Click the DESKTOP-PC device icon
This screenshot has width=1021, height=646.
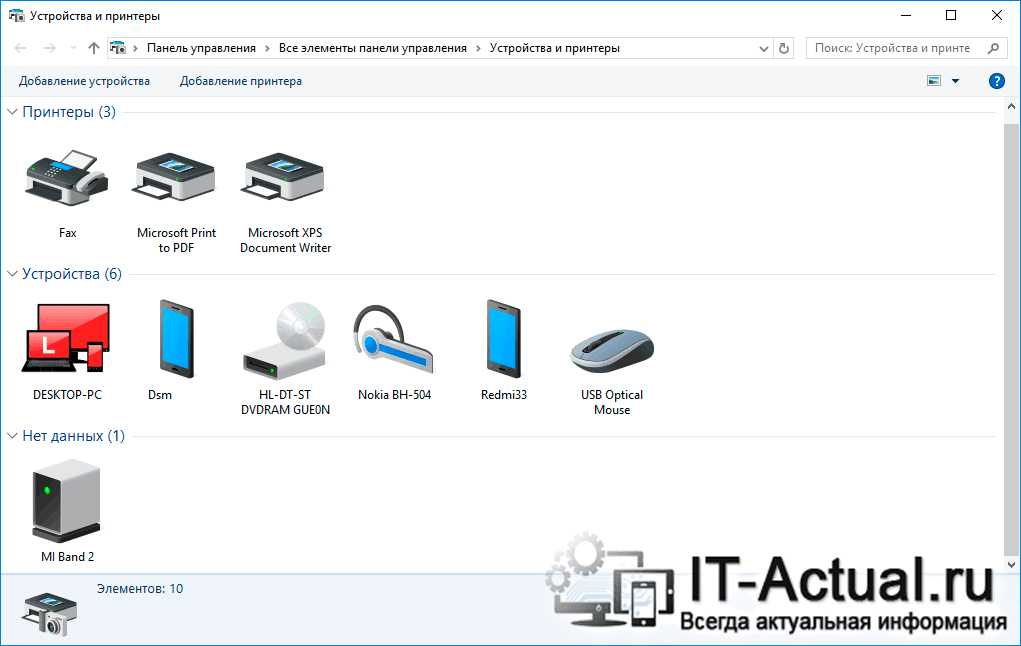click(x=67, y=340)
